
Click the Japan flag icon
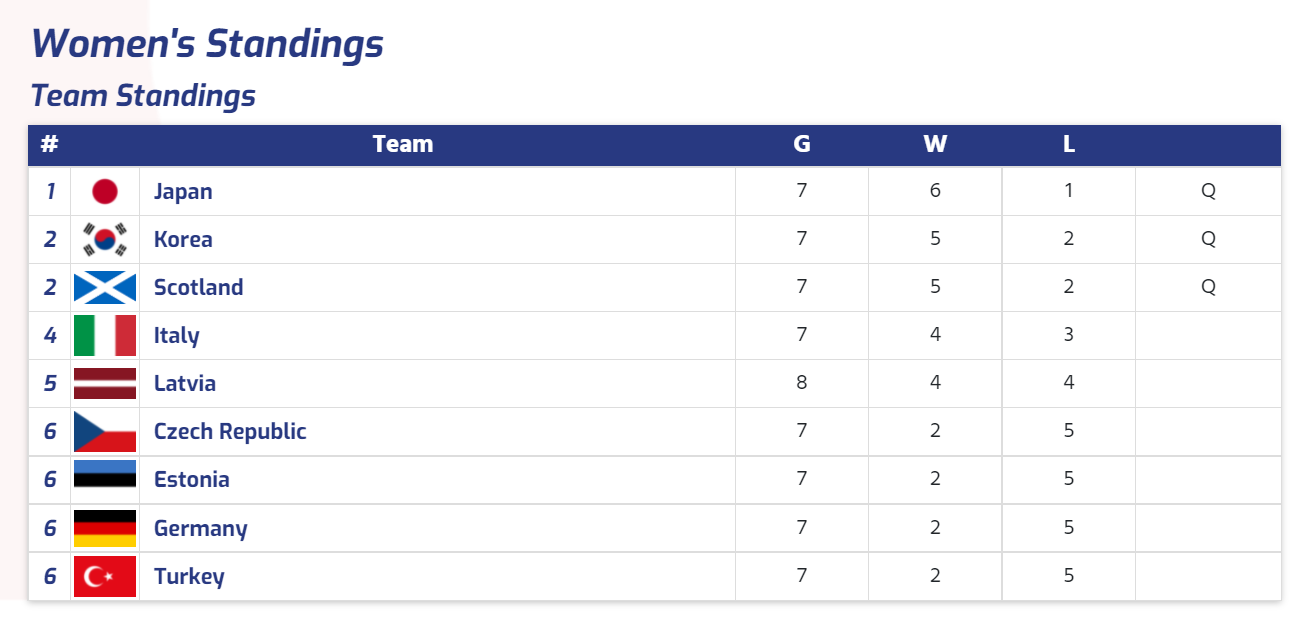[105, 191]
